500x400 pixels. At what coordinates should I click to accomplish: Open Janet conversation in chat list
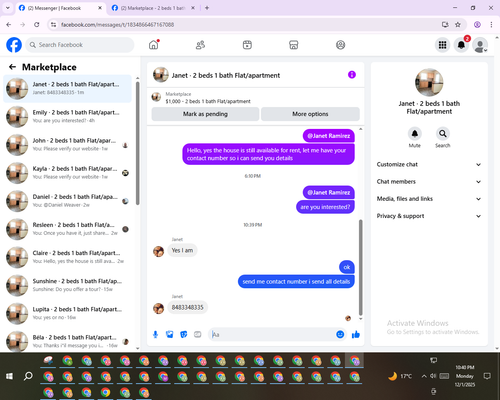click(x=67, y=89)
